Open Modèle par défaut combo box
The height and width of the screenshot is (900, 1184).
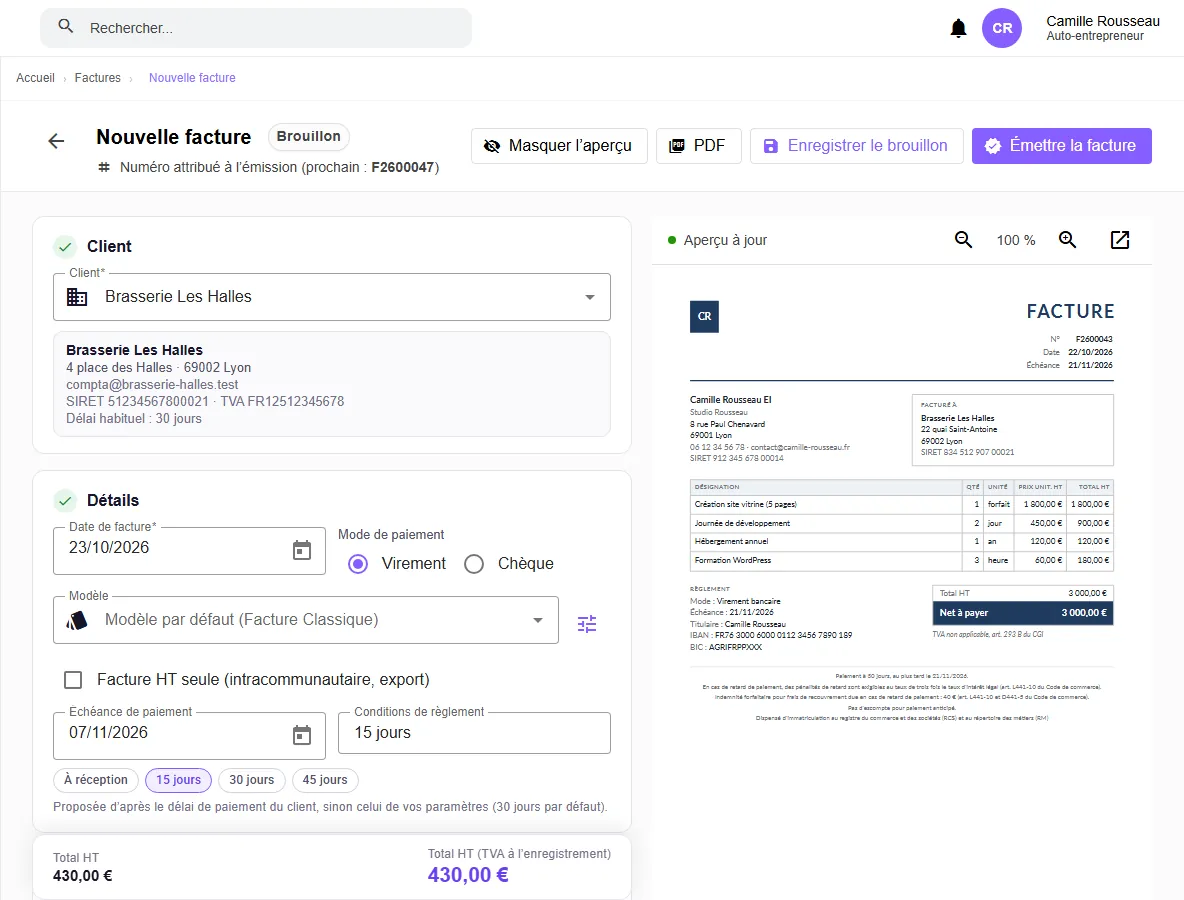point(306,620)
